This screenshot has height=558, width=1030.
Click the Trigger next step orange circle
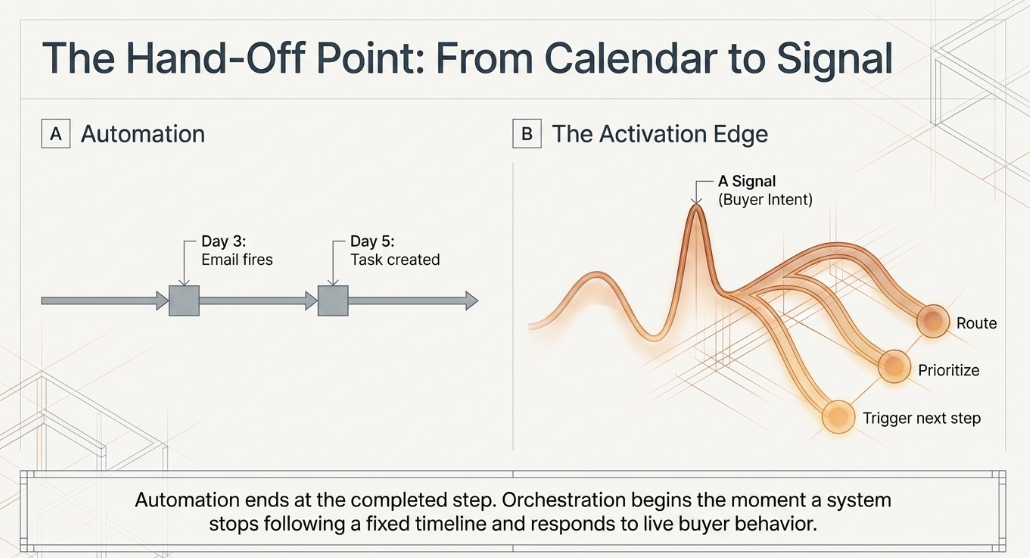pyautogui.click(x=838, y=417)
